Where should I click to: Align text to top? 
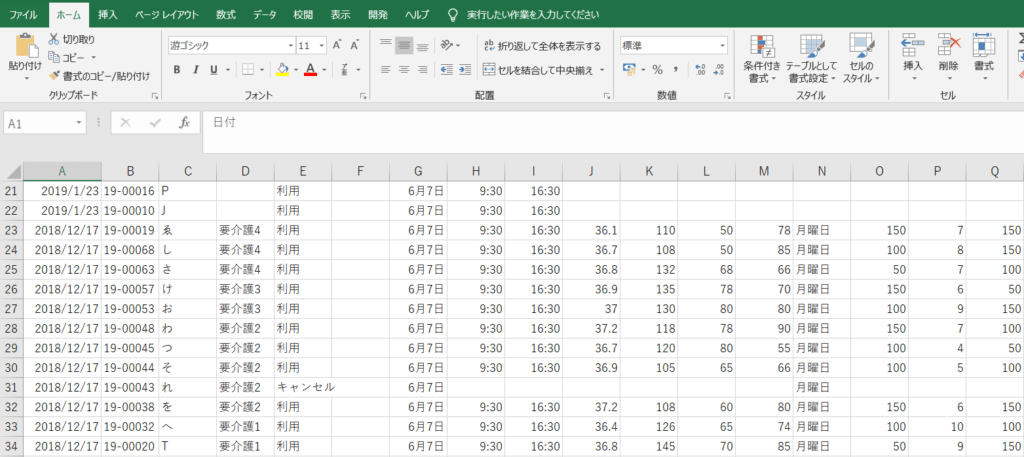pos(386,46)
